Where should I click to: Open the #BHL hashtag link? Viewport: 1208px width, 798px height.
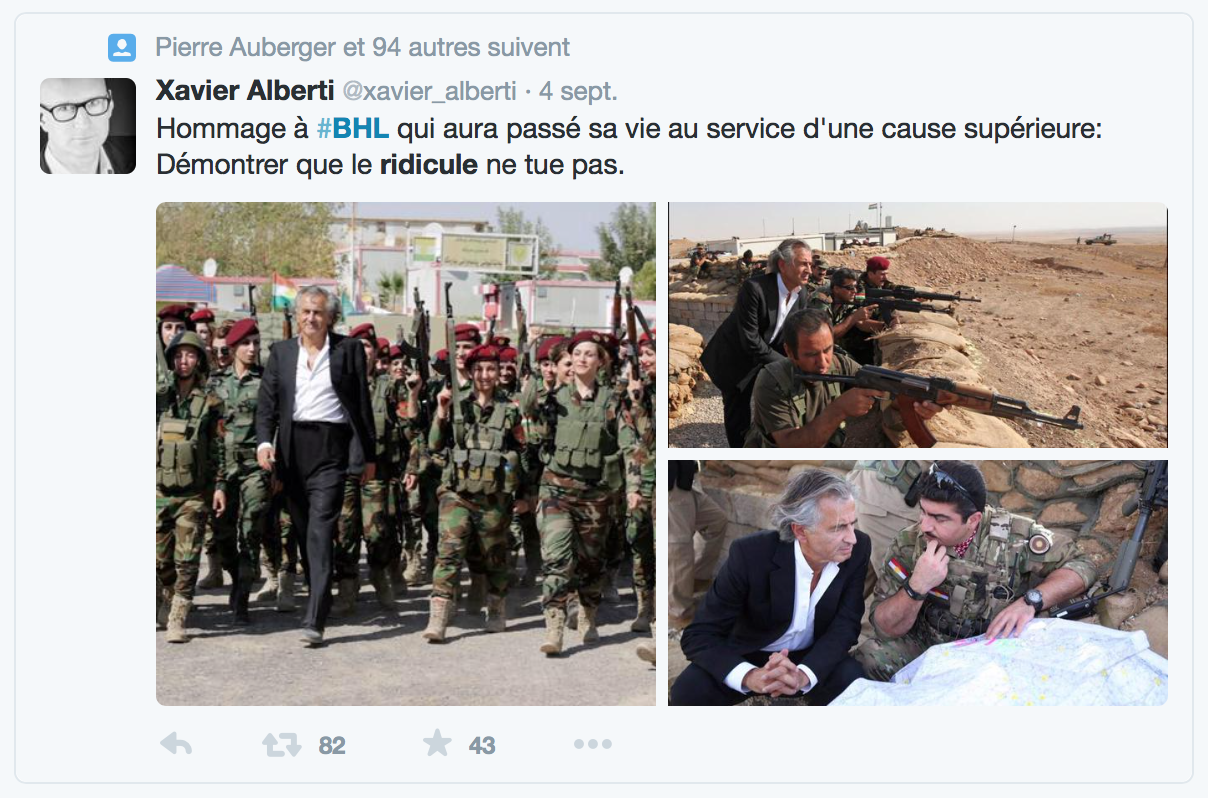point(352,129)
